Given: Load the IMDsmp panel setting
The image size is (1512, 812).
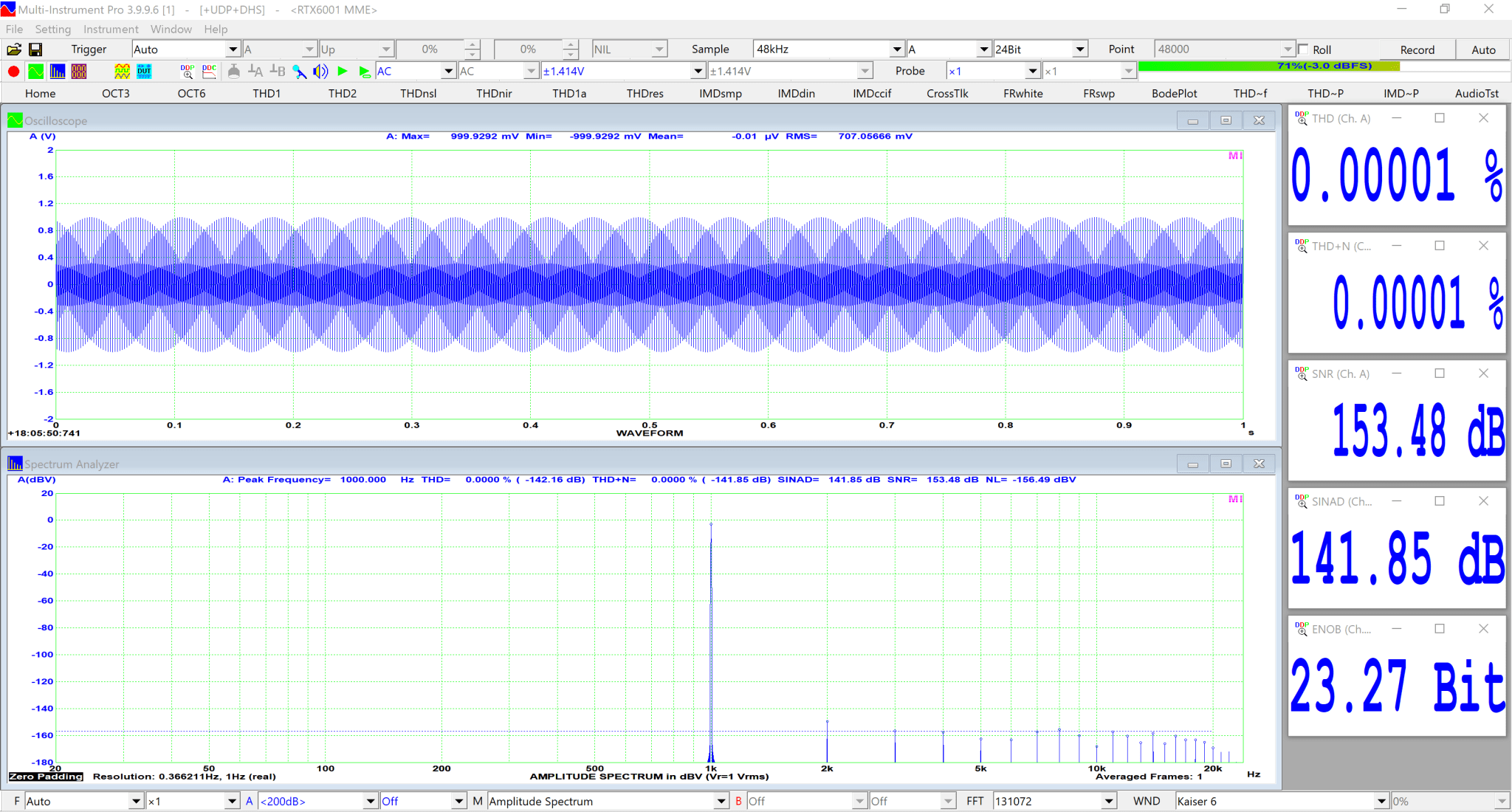Looking at the screenshot, I should click(x=721, y=93).
